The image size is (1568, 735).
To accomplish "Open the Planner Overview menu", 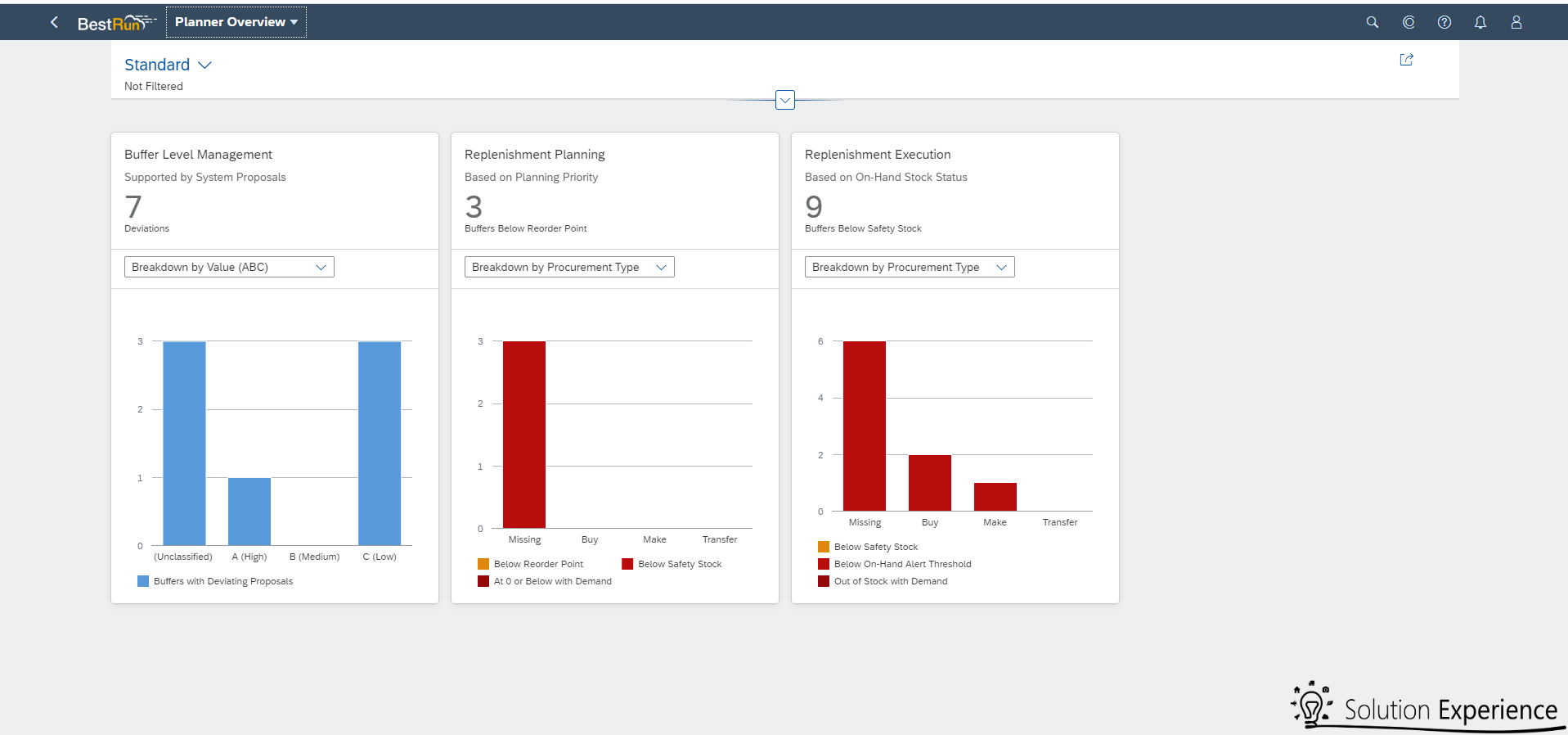I will tap(236, 22).
